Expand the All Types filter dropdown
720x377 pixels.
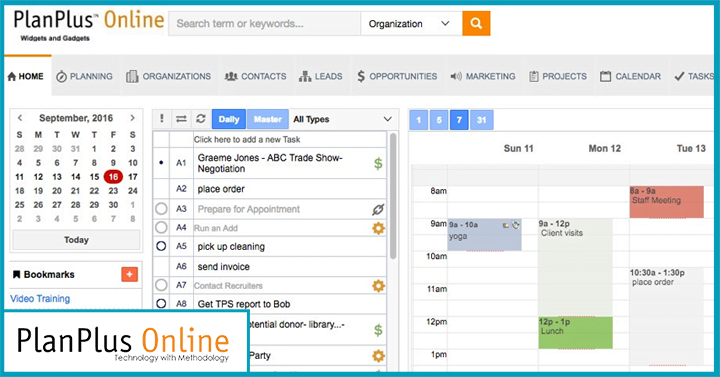(343, 119)
